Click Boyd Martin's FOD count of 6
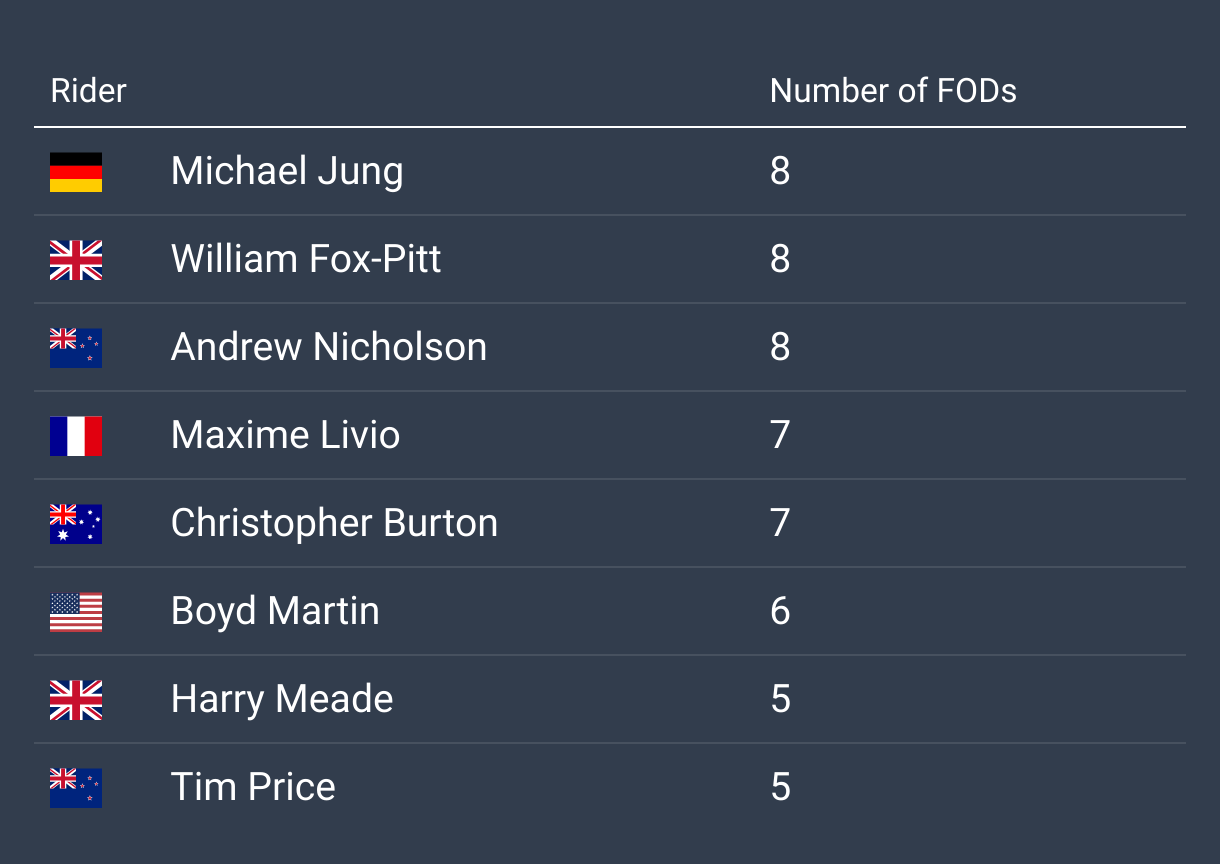The width and height of the screenshot is (1220, 864). point(780,612)
